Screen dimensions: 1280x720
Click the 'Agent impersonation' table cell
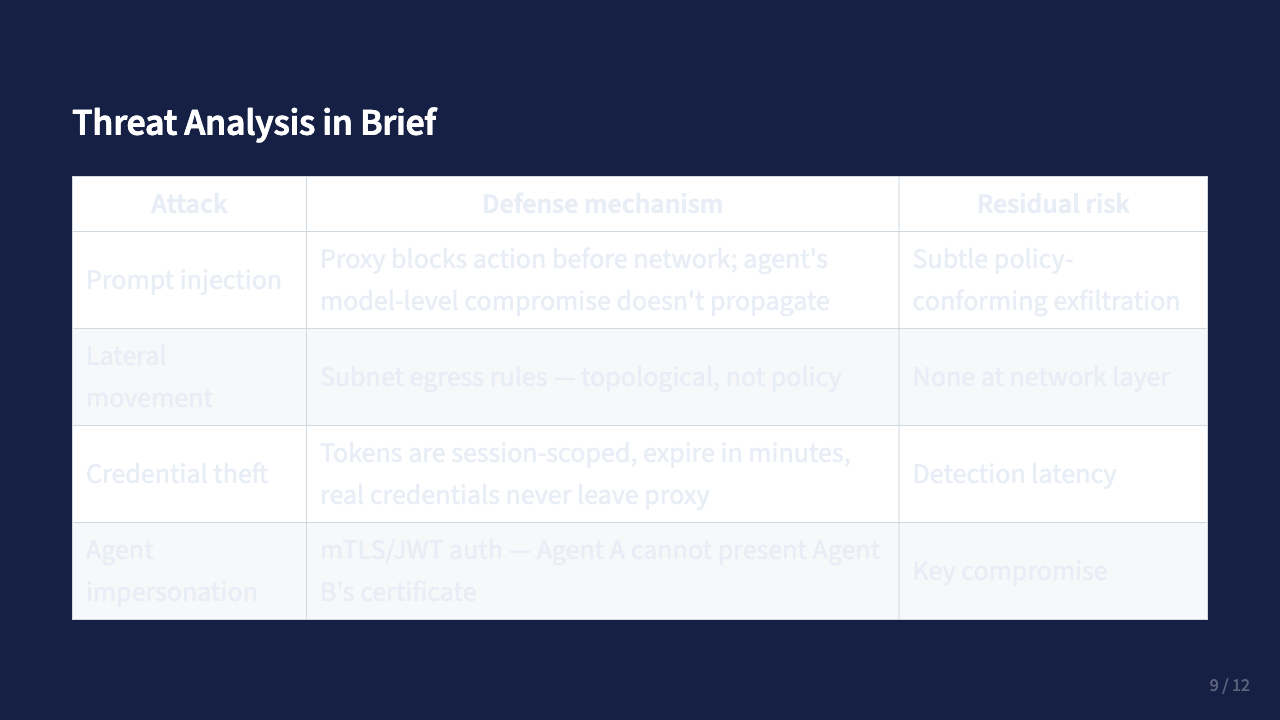point(171,571)
